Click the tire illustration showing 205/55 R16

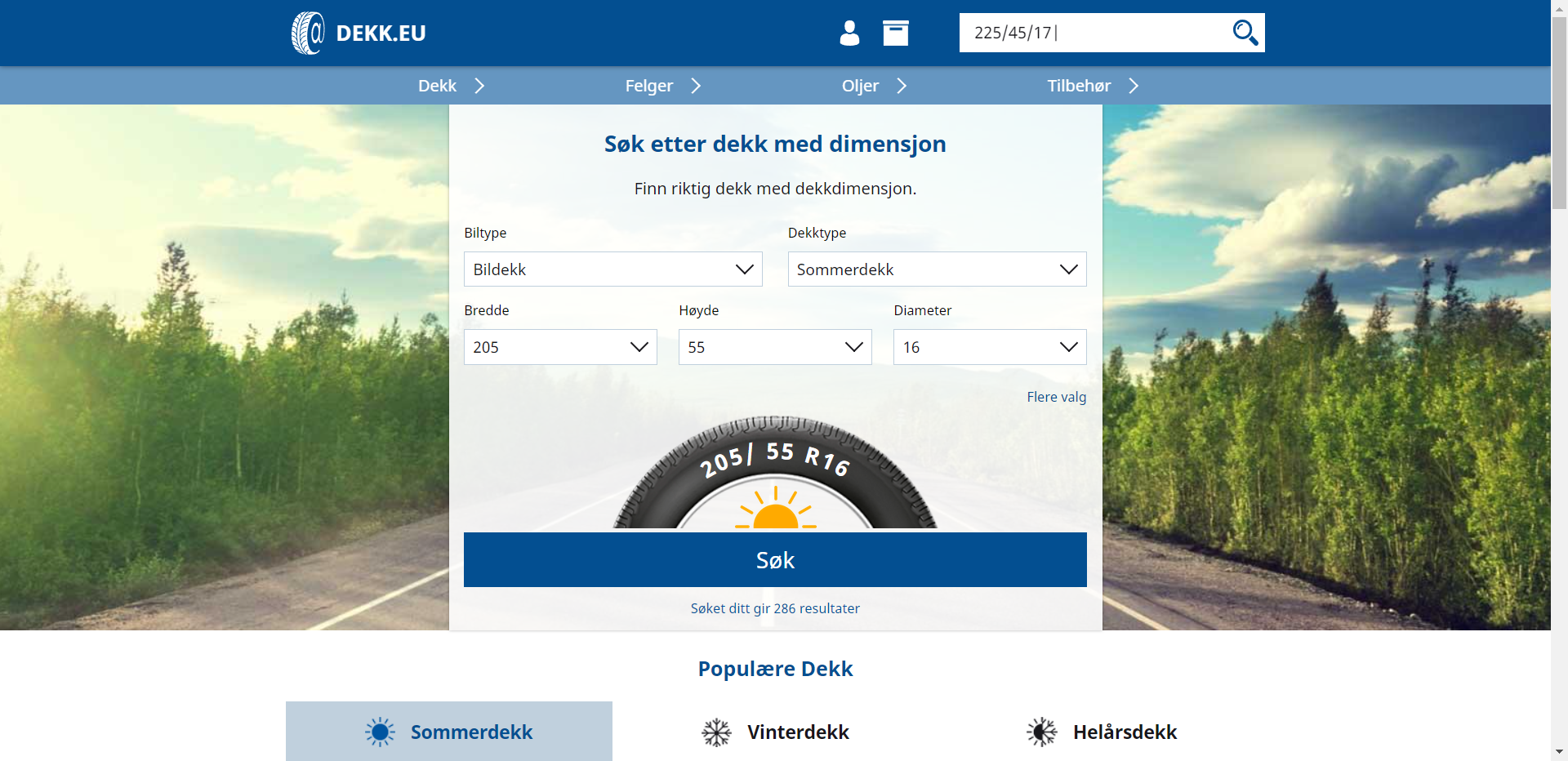(x=775, y=472)
